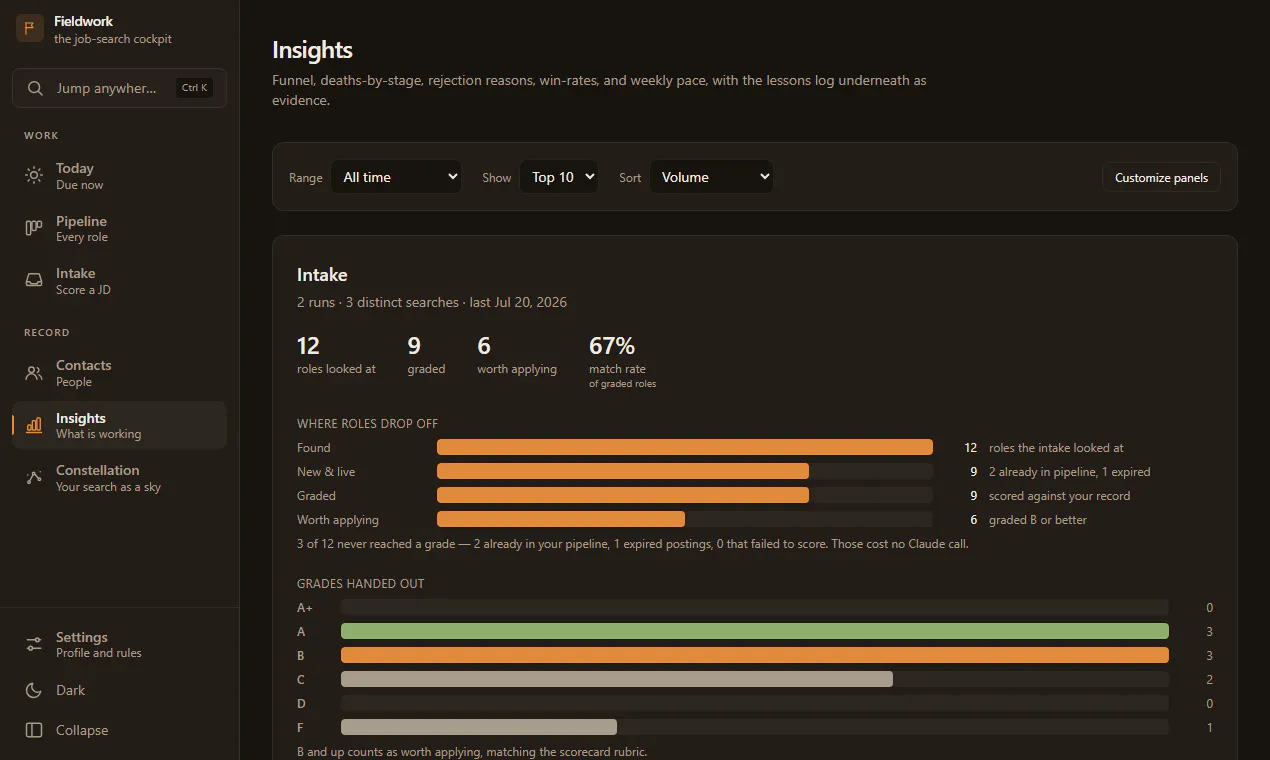Click the Fieldwork app name
1270x760 pixels.
click(83, 21)
